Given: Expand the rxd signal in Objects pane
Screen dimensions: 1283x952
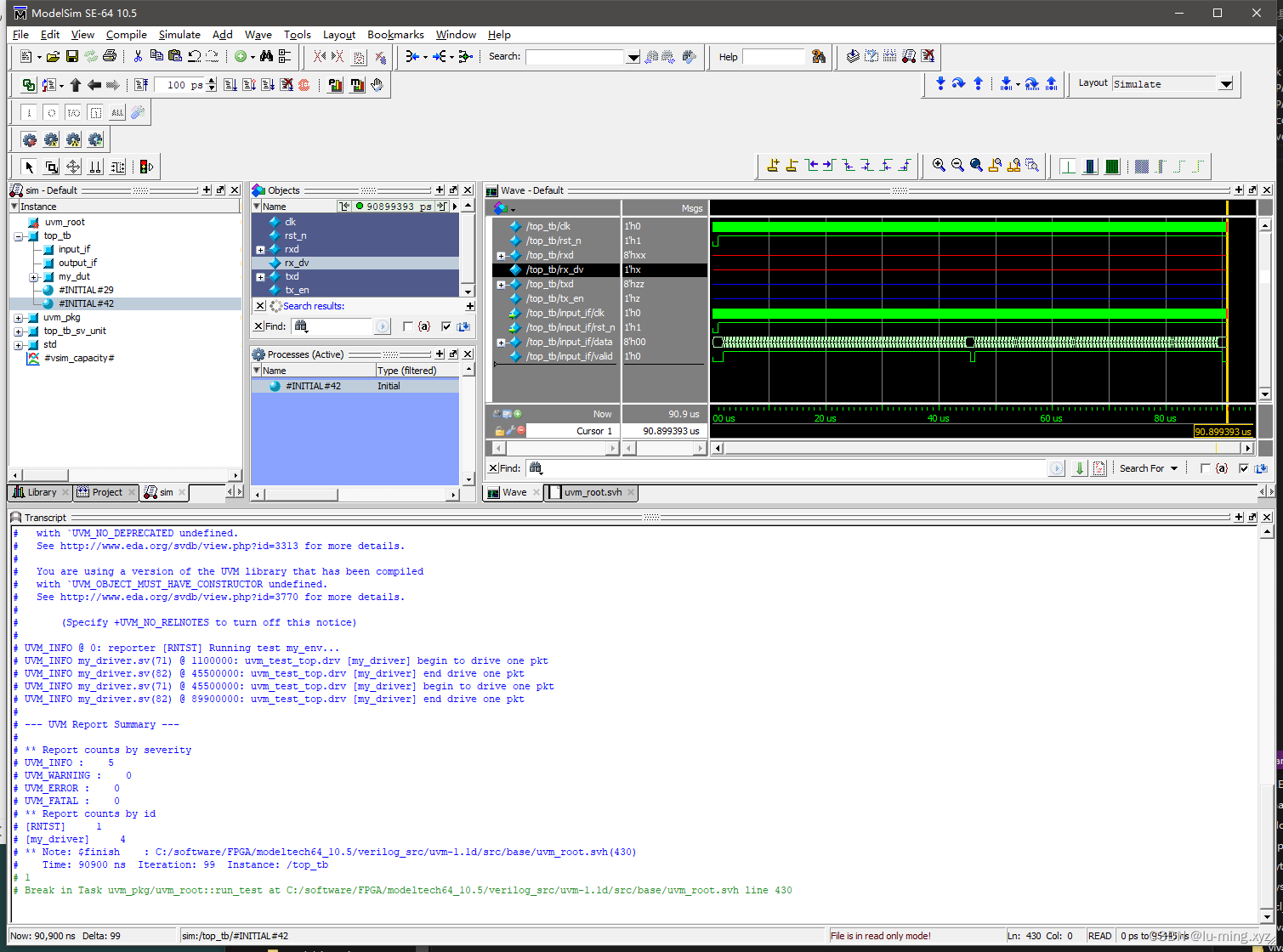Looking at the screenshot, I should tap(260, 250).
